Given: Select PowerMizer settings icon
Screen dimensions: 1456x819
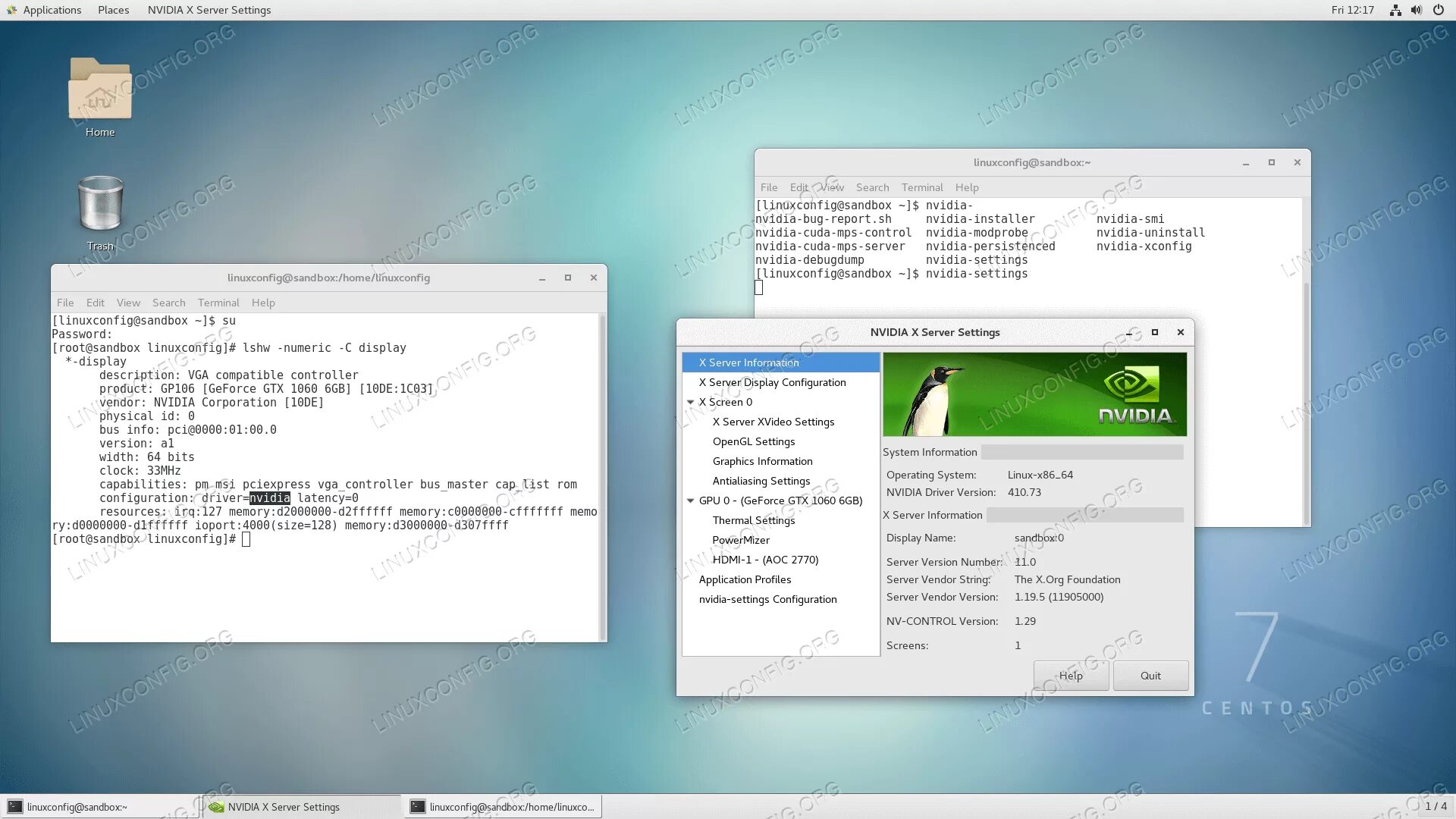Looking at the screenshot, I should pos(740,540).
